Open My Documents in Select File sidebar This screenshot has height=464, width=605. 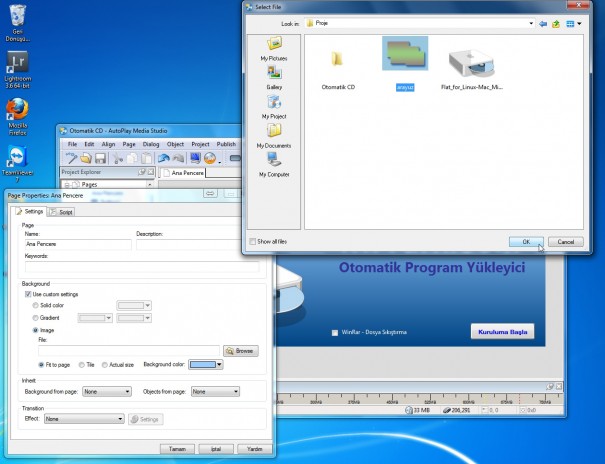[274, 136]
